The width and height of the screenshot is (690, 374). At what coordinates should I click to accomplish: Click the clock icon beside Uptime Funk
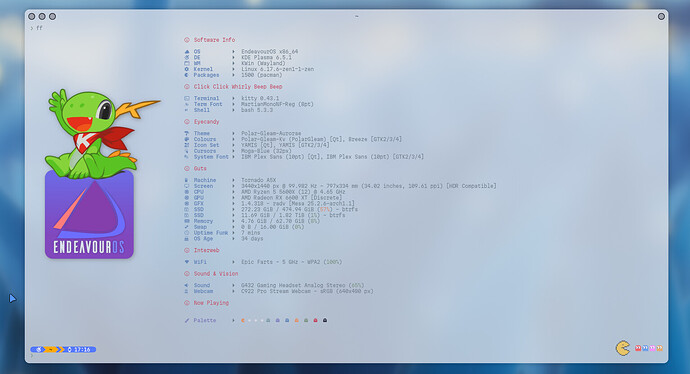187,233
